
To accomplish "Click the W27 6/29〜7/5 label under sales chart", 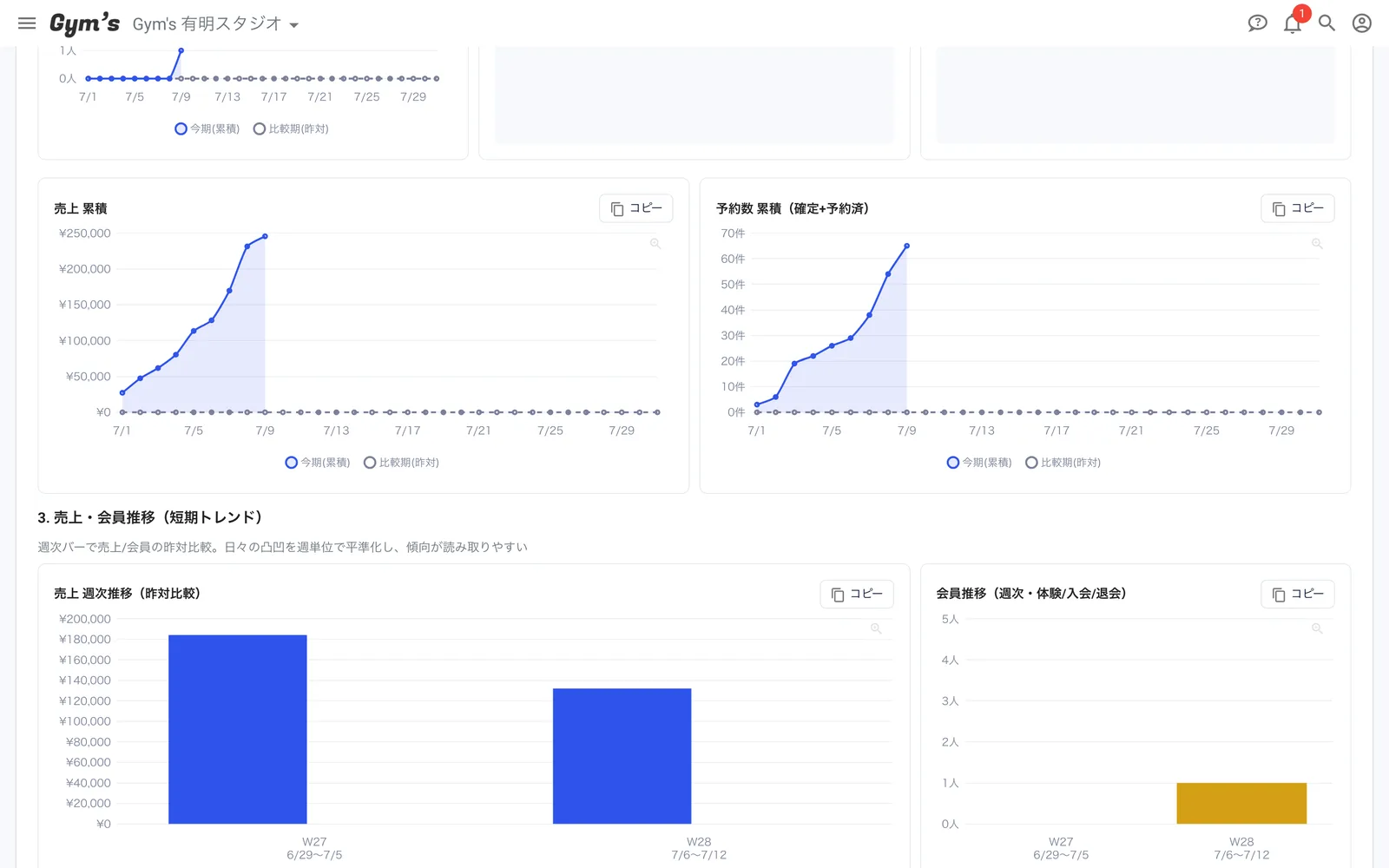I will coord(314,848).
